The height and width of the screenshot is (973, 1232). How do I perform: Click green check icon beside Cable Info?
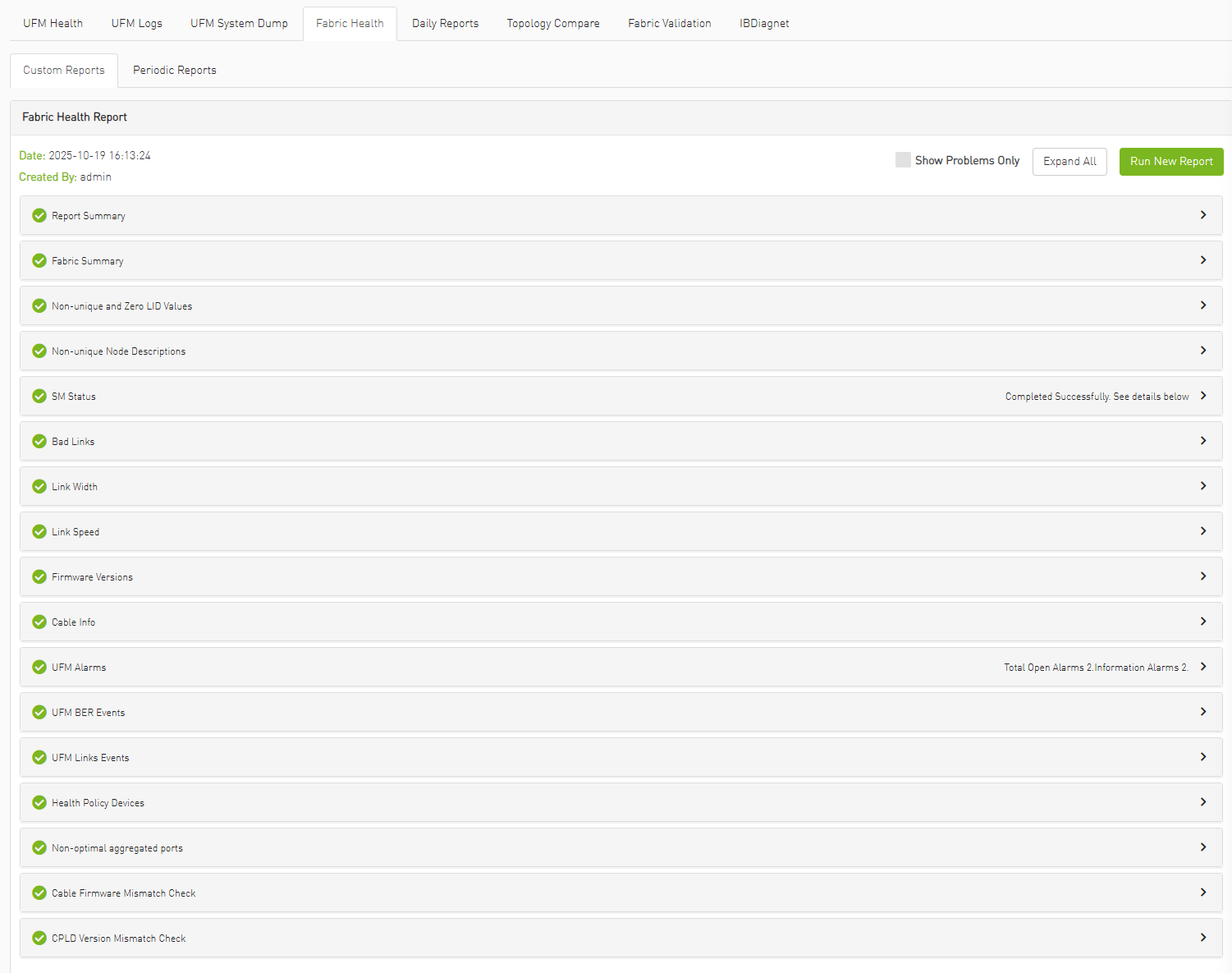(39, 622)
